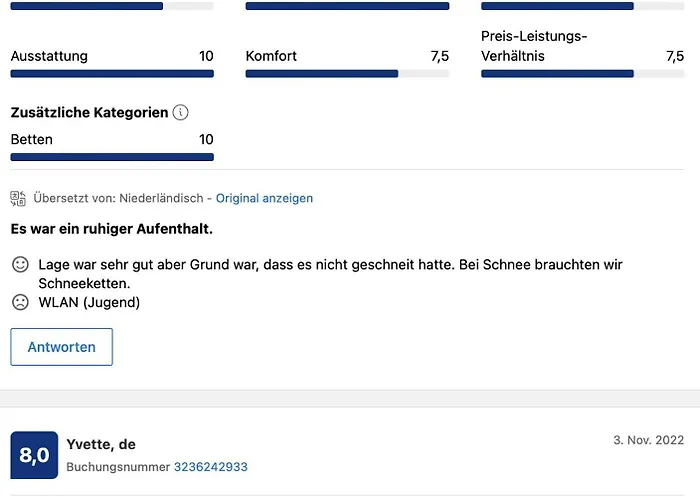Click the Komfort rating bar
The width and height of the screenshot is (700, 500).
click(347, 74)
